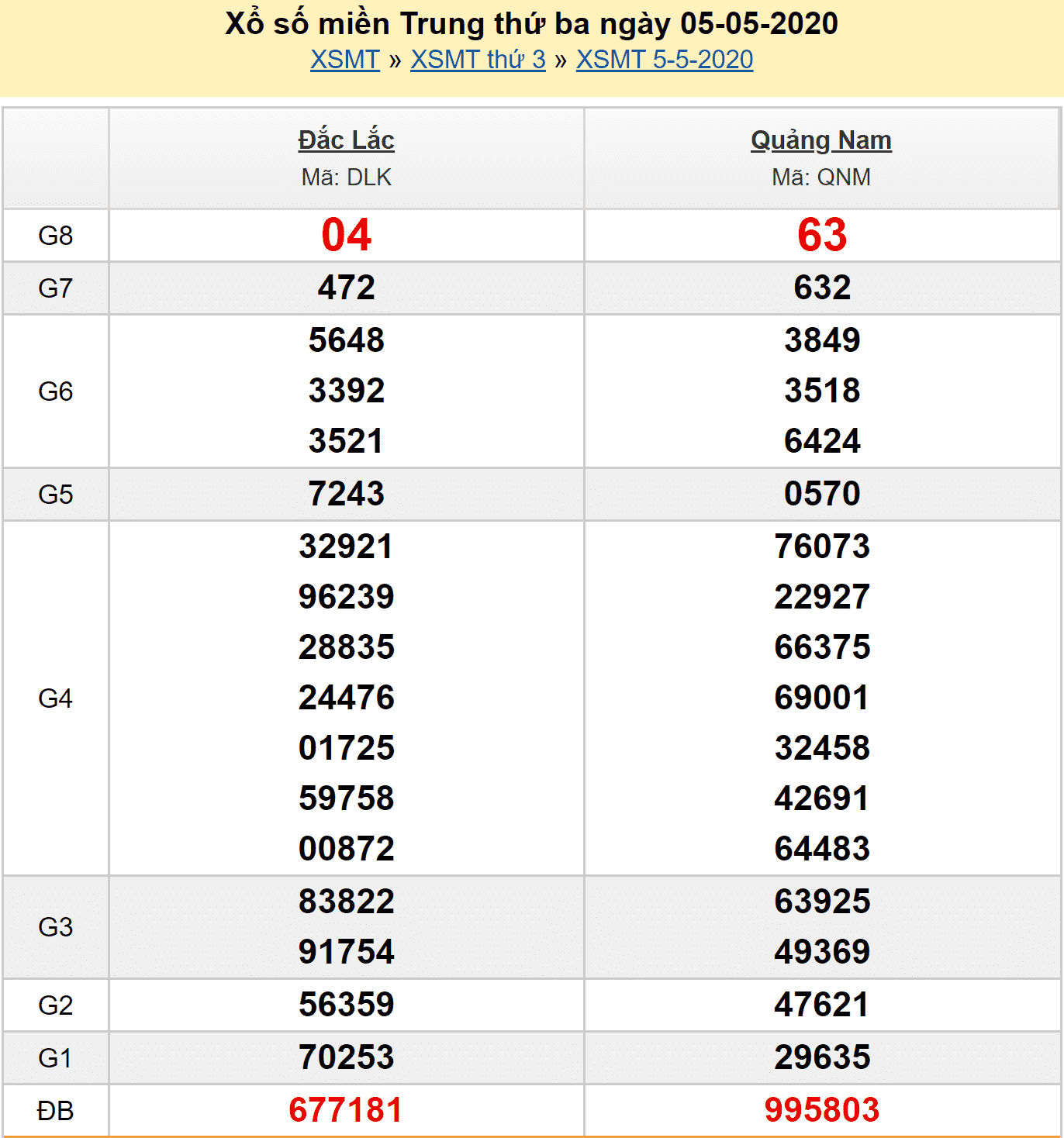Click the G4 number 01725
The height and width of the screenshot is (1138, 1064).
tap(347, 748)
